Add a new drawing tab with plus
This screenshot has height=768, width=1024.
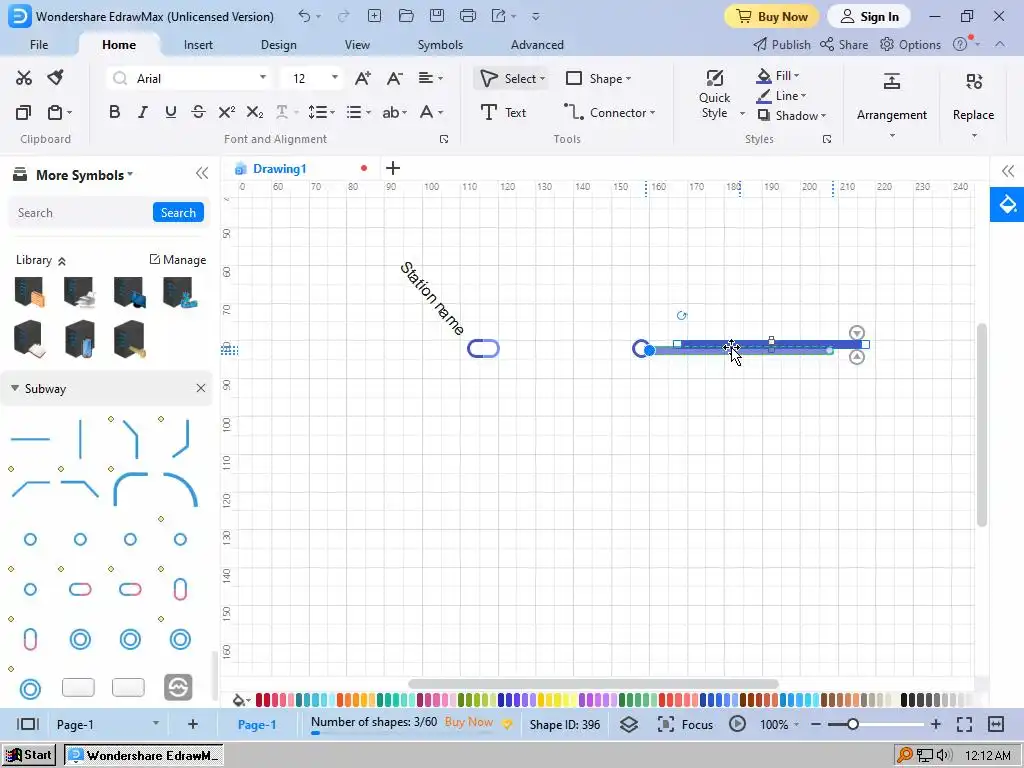pyautogui.click(x=392, y=168)
